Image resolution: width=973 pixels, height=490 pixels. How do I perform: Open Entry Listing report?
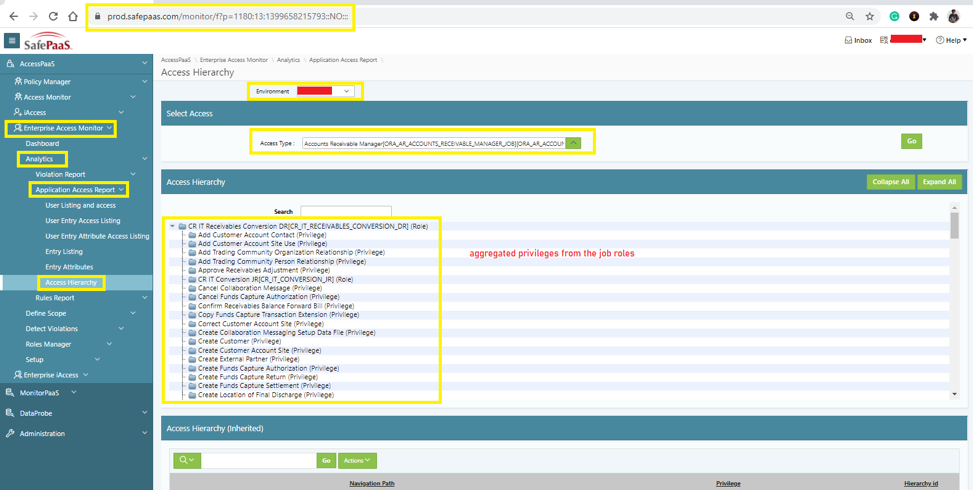[x=64, y=252]
